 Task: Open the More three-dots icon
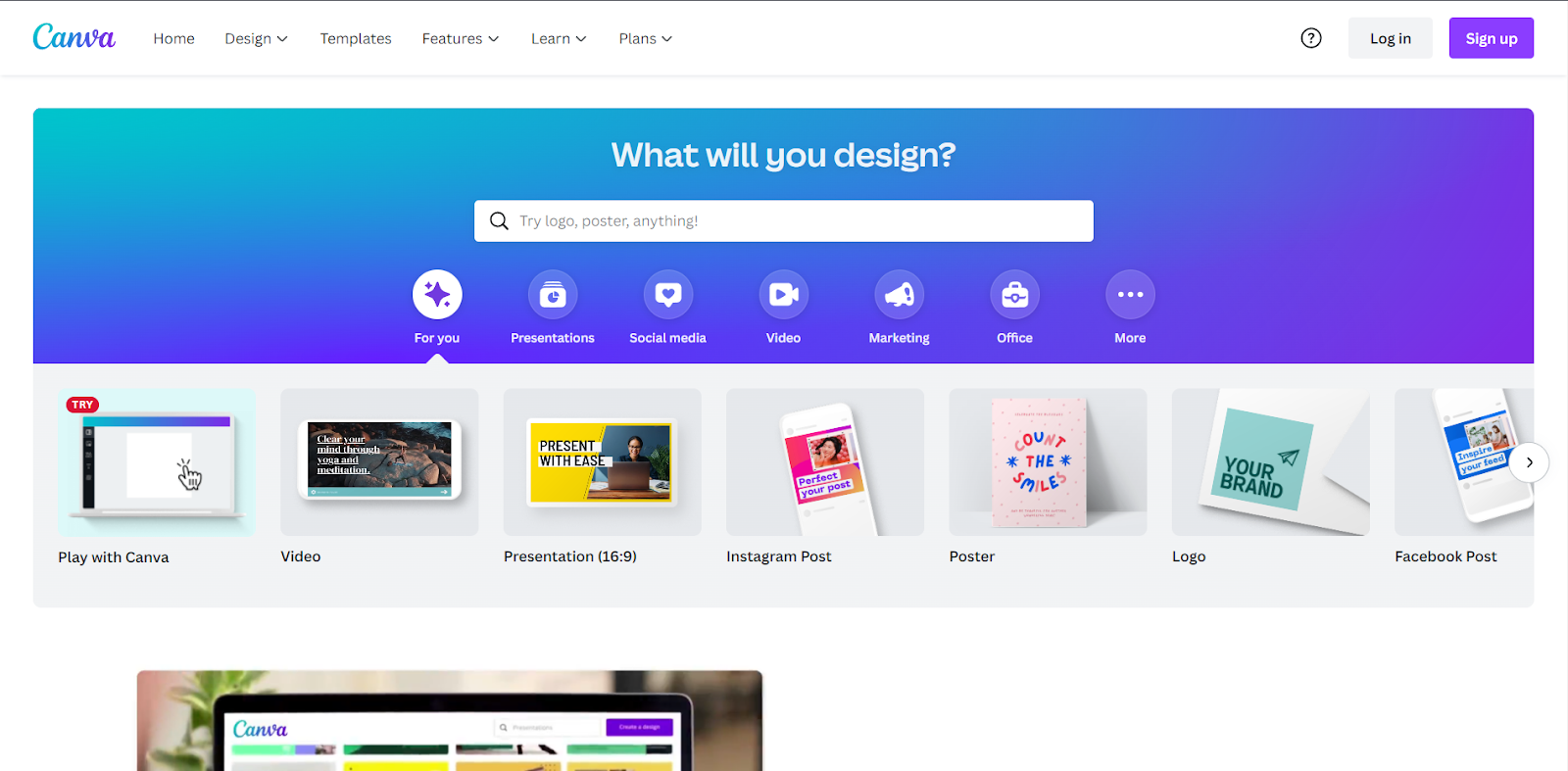point(1131,294)
